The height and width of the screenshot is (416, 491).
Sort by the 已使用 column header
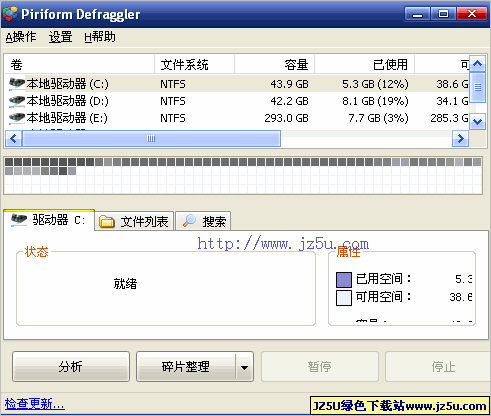coord(365,64)
